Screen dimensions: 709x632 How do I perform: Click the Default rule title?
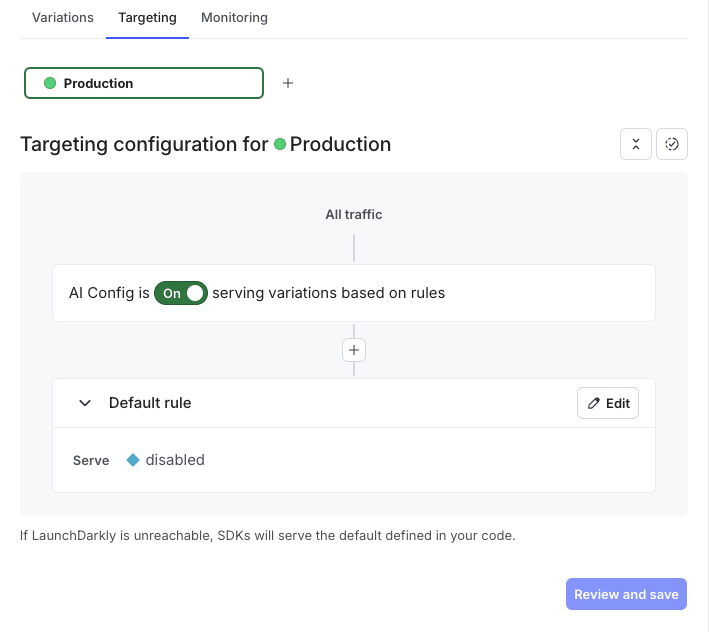(x=150, y=403)
